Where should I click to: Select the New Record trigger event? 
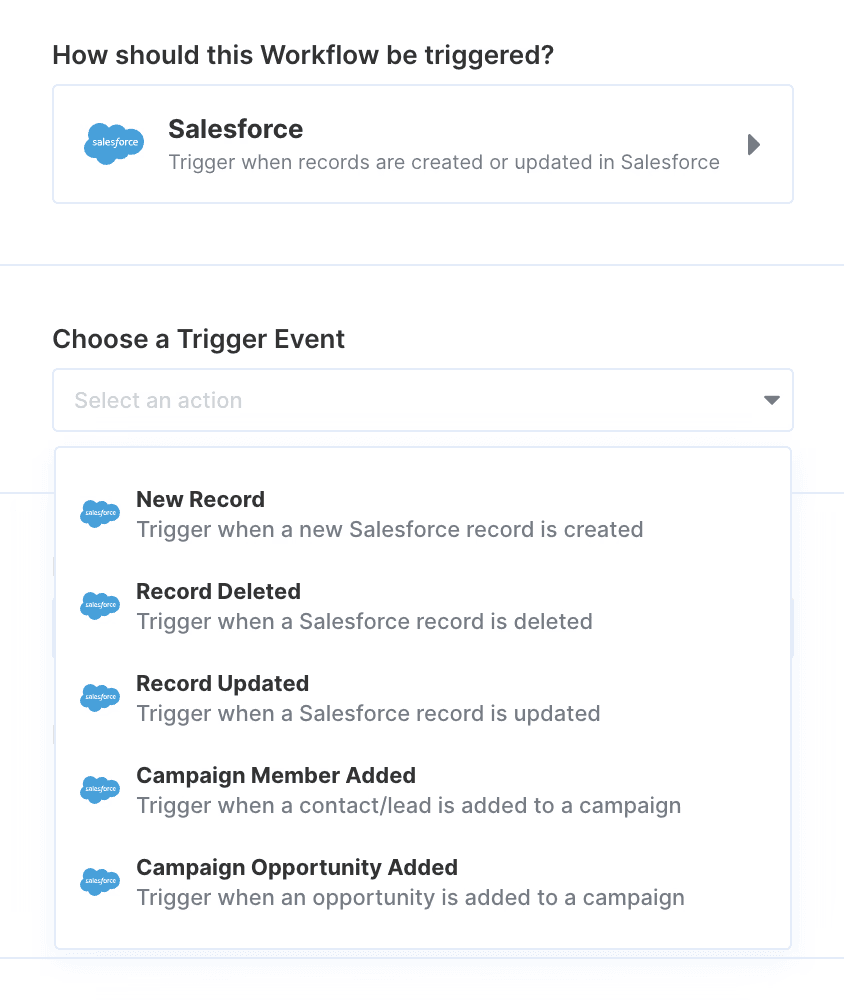tap(200, 500)
